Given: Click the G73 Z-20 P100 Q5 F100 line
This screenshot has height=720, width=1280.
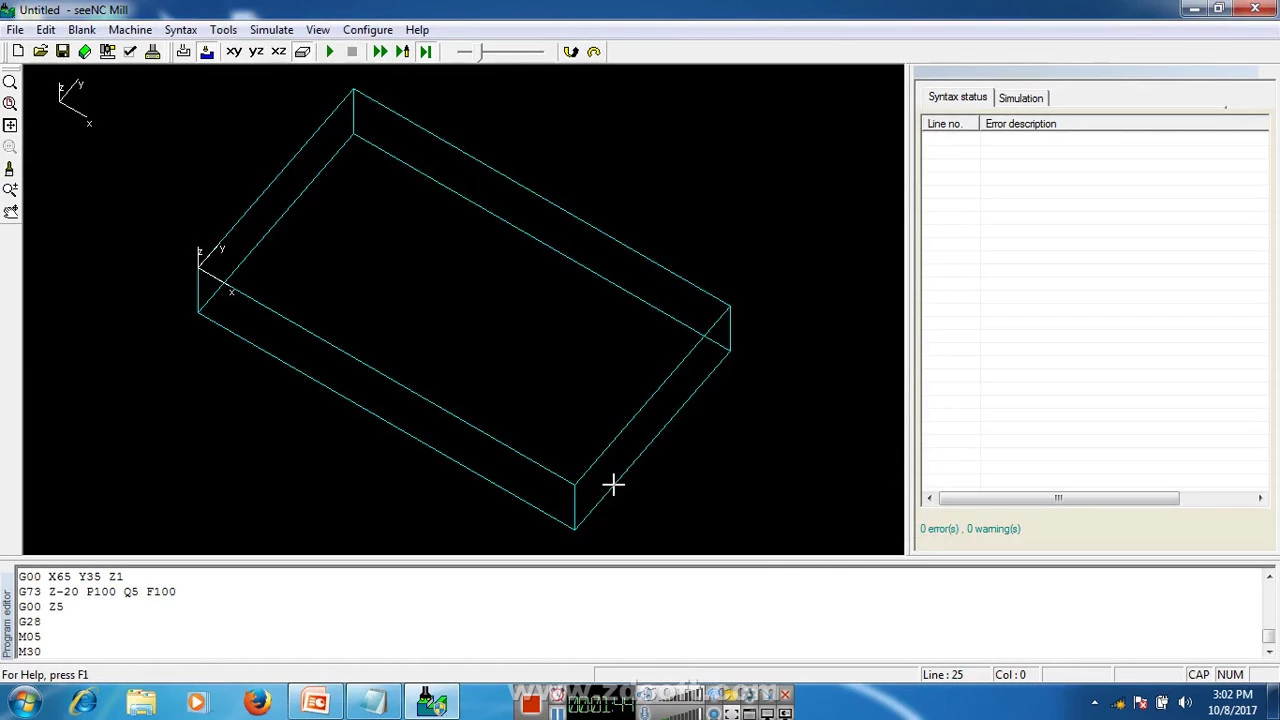Looking at the screenshot, I should coord(97,592).
